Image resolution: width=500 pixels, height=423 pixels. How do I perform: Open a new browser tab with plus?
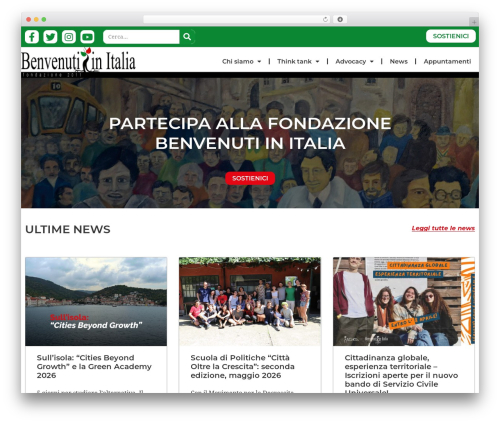[474, 22]
